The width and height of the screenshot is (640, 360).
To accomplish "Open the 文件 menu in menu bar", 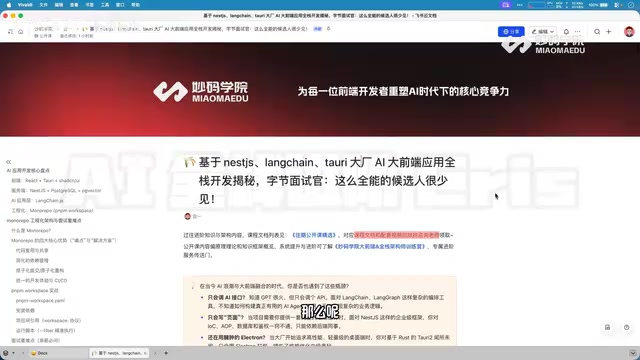I will pos(43,5).
